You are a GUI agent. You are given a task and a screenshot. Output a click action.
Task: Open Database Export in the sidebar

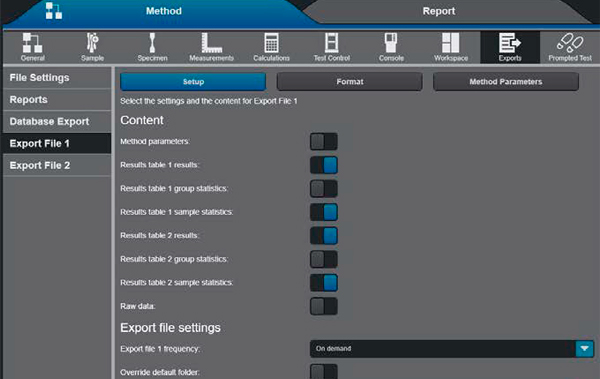(x=57, y=121)
